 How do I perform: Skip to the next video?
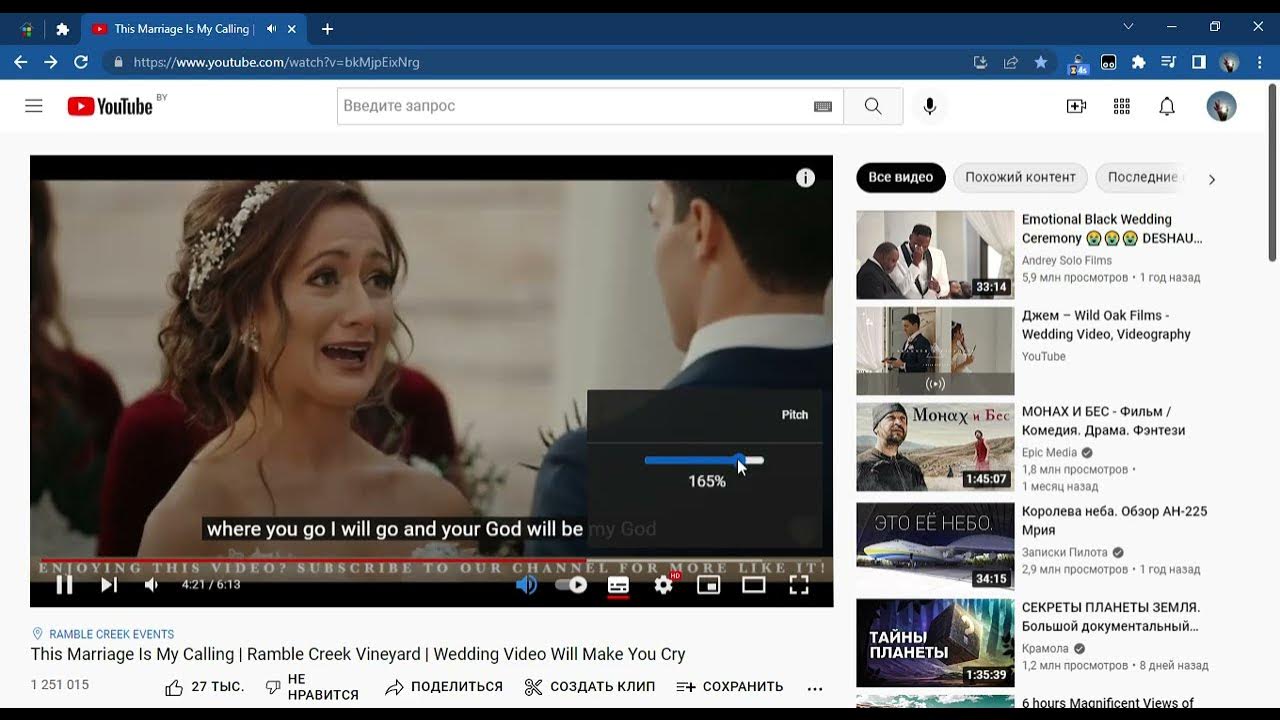(x=109, y=585)
